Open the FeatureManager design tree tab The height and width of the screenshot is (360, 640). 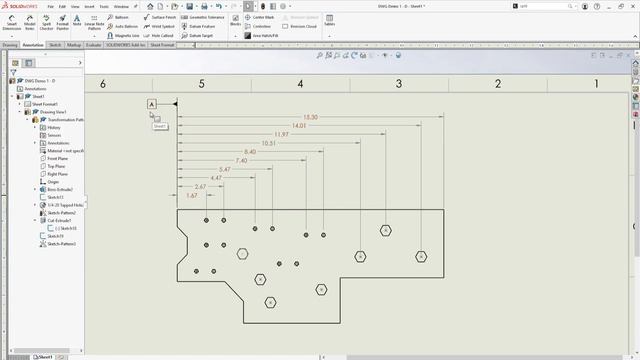click(x=16, y=63)
